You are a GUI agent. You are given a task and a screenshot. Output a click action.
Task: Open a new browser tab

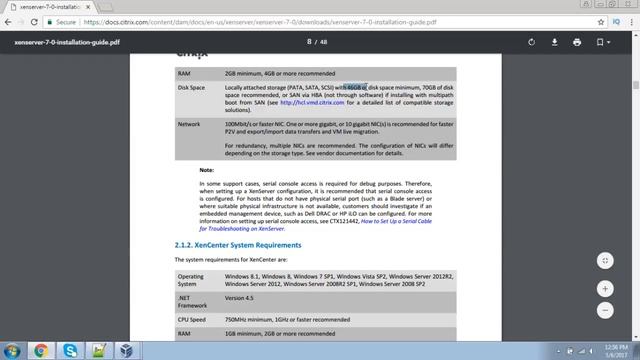point(105,7)
